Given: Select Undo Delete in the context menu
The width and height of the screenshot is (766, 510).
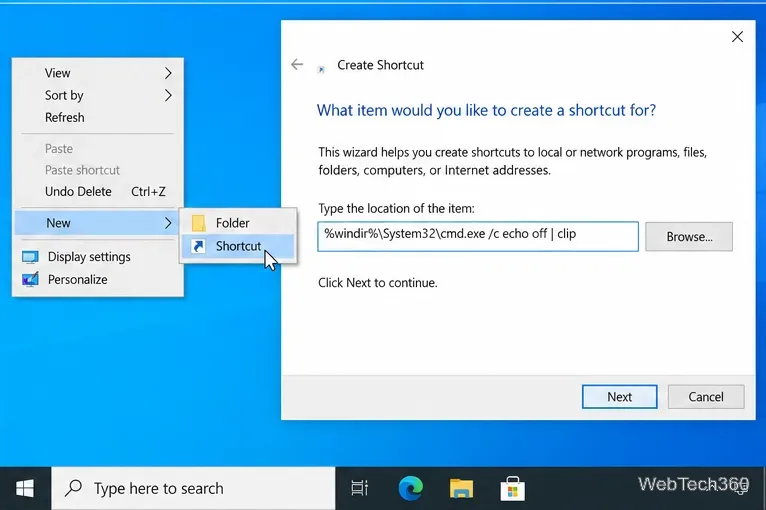Looking at the screenshot, I should click(98, 191).
